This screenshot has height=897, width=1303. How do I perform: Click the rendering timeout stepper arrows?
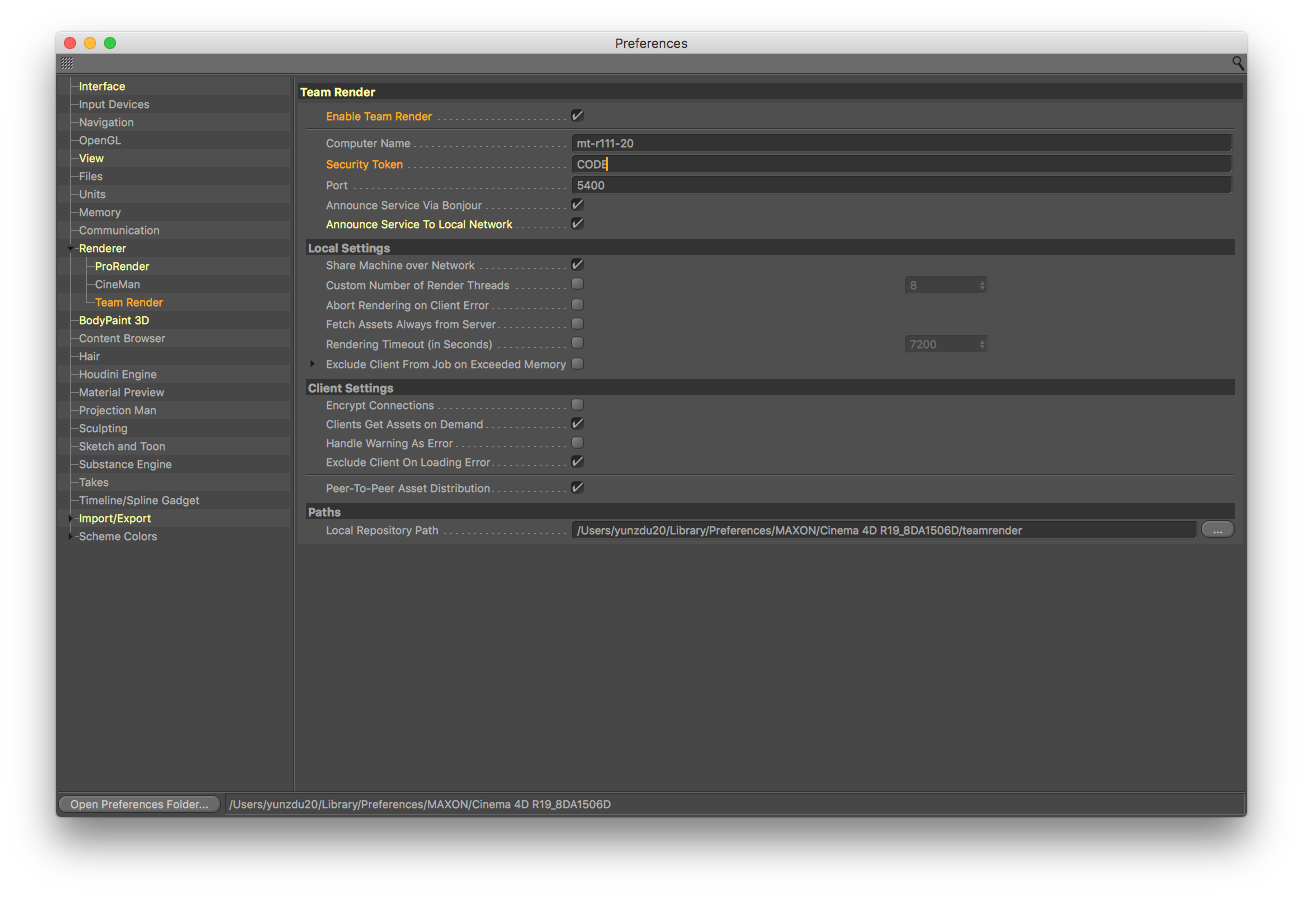click(x=981, y=344)
